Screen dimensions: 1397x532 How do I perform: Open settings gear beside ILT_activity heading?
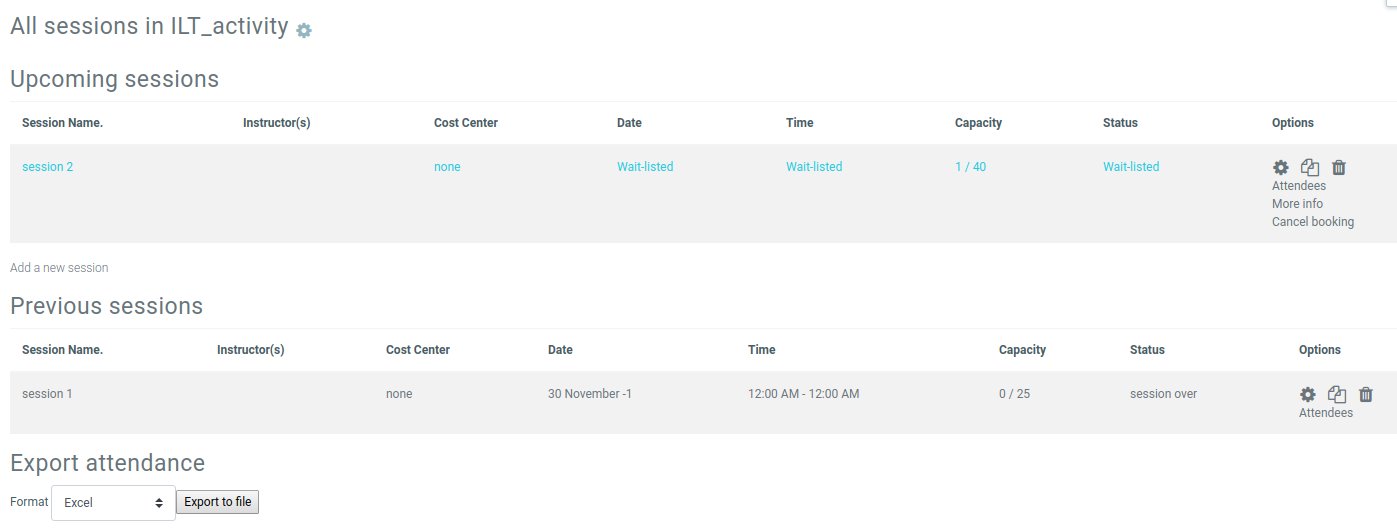[x=304, y=31]
